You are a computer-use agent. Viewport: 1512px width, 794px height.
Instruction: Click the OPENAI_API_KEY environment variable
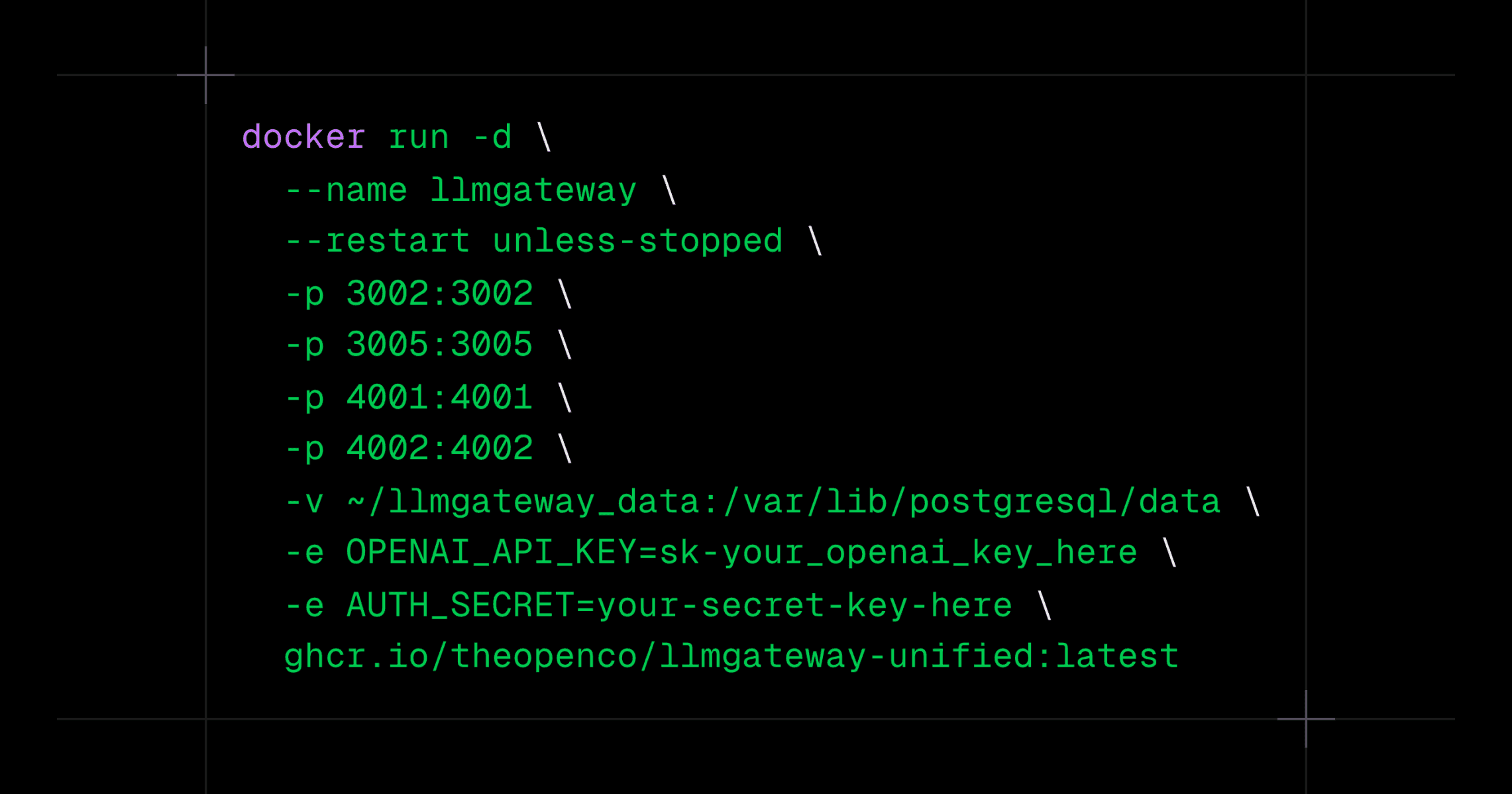tap(741, 553)
